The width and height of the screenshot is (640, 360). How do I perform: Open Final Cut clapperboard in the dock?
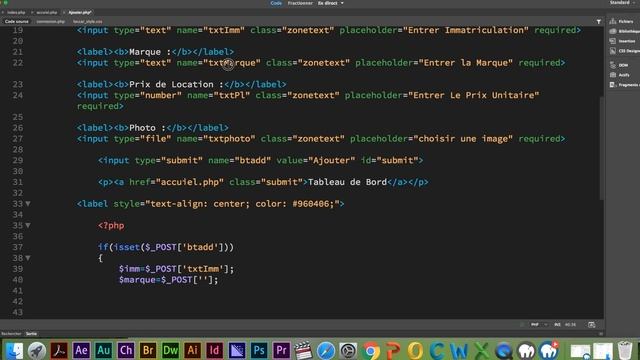pyautogui.click(x=303, y=350)
